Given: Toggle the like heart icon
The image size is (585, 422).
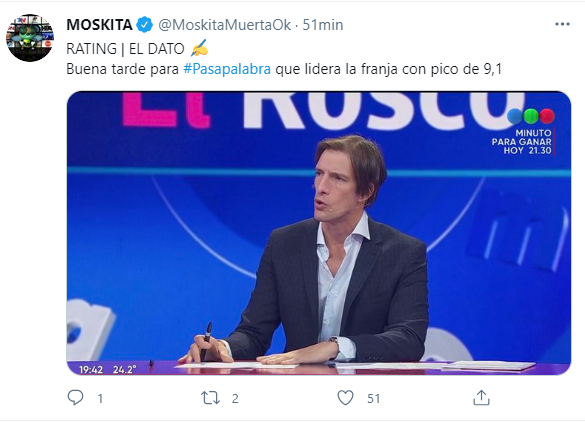Looking at the screenshot, I should [x=345, y=398].
